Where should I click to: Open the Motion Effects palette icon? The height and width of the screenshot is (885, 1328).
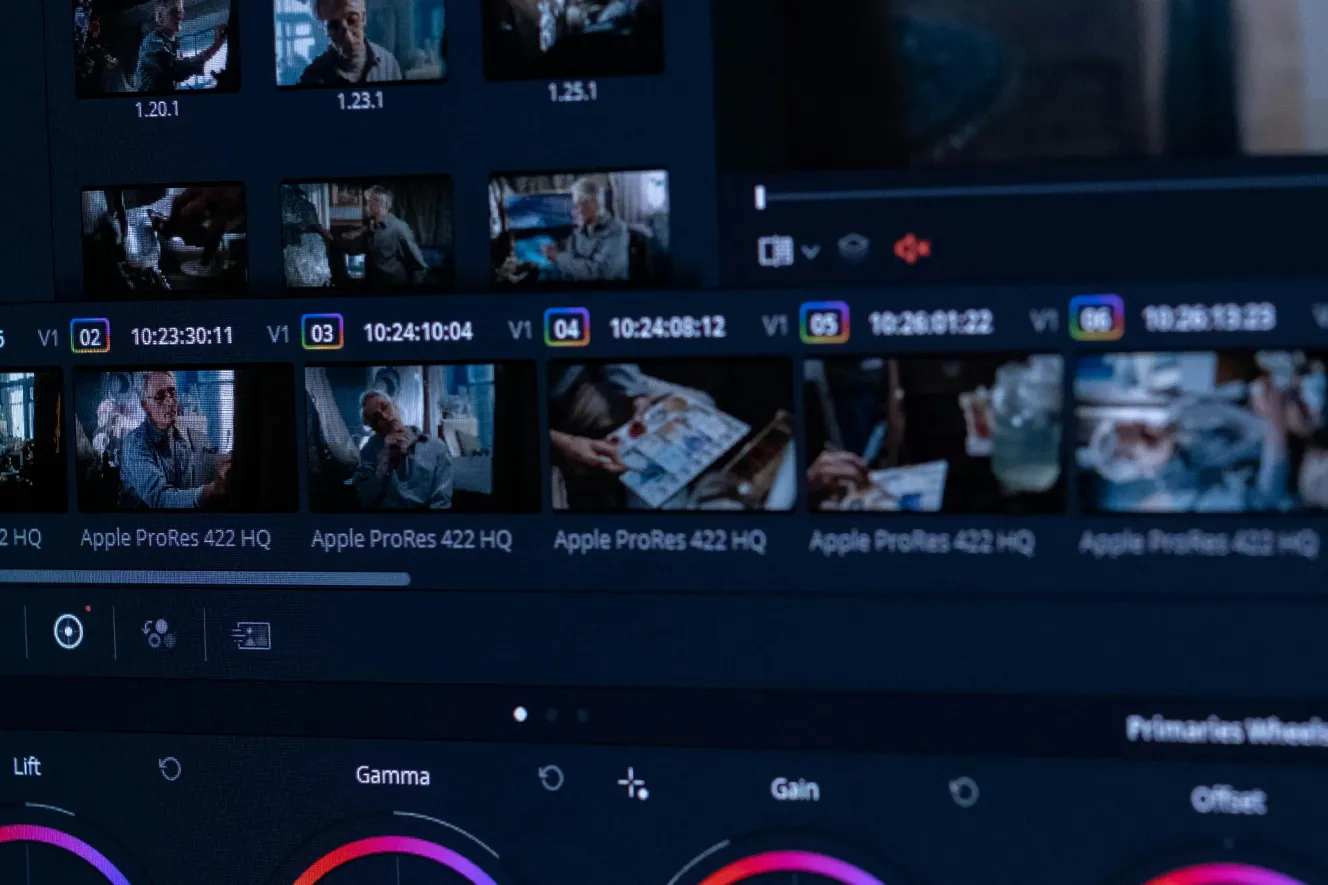coord(251,635)
